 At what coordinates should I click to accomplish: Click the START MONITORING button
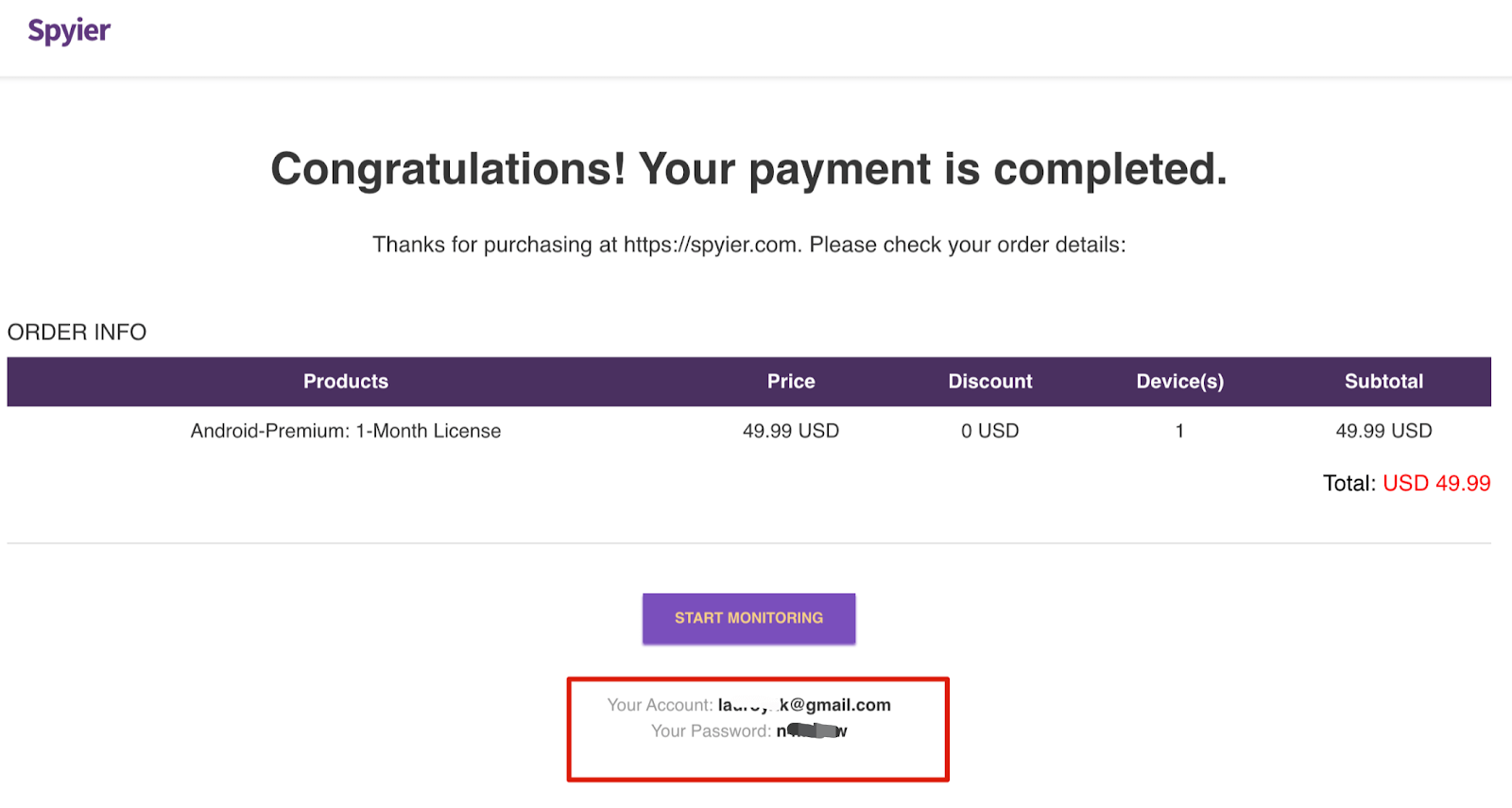click(748, 618)
